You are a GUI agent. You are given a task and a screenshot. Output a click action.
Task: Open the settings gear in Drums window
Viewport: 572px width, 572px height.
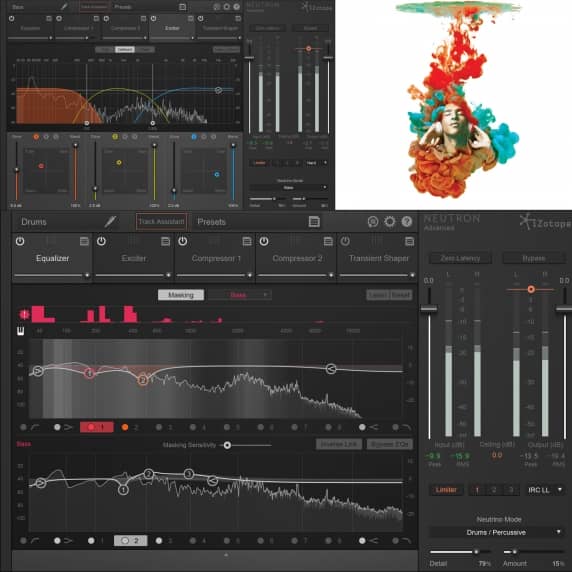pyautogui.click(x=390, y=221)
